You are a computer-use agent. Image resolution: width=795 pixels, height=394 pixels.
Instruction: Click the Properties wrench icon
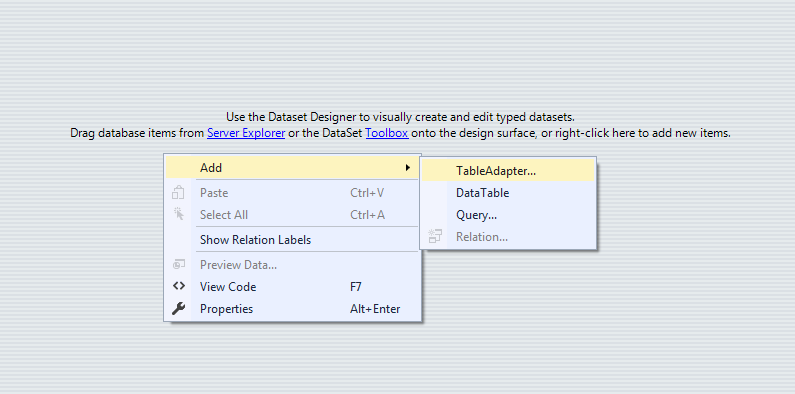click(178, 308)
